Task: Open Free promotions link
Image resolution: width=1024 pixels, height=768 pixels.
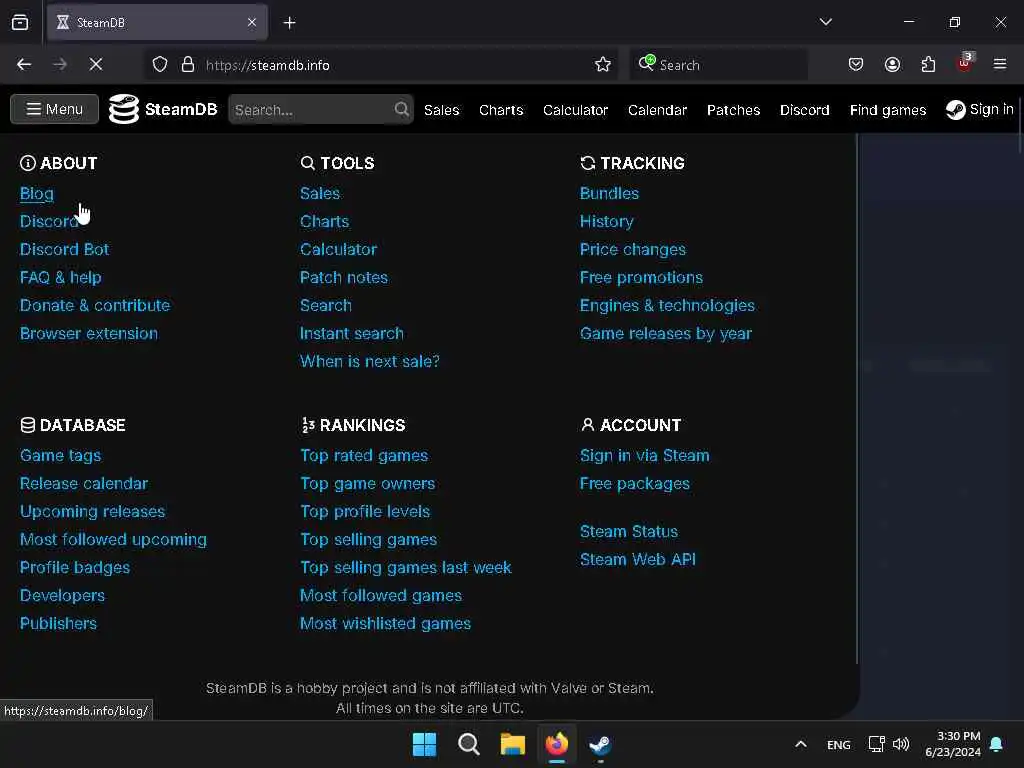Action: 641,278
